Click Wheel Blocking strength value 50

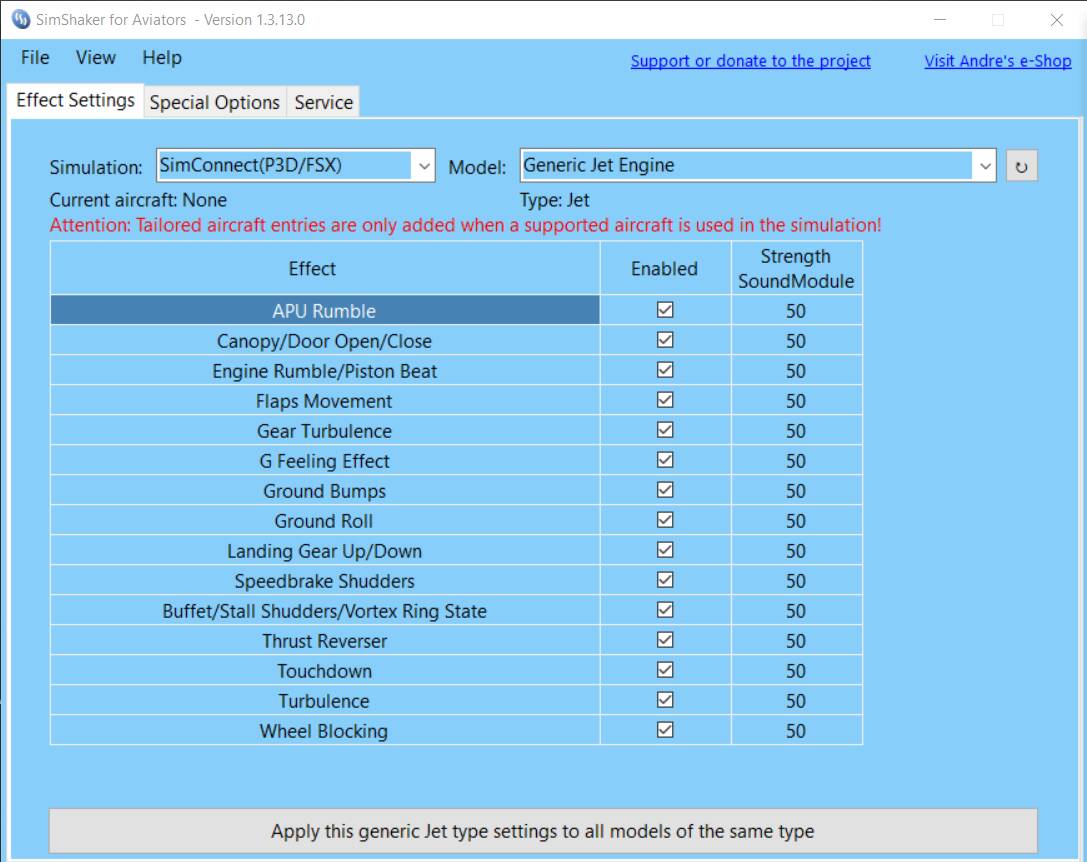tap(796, 731)
